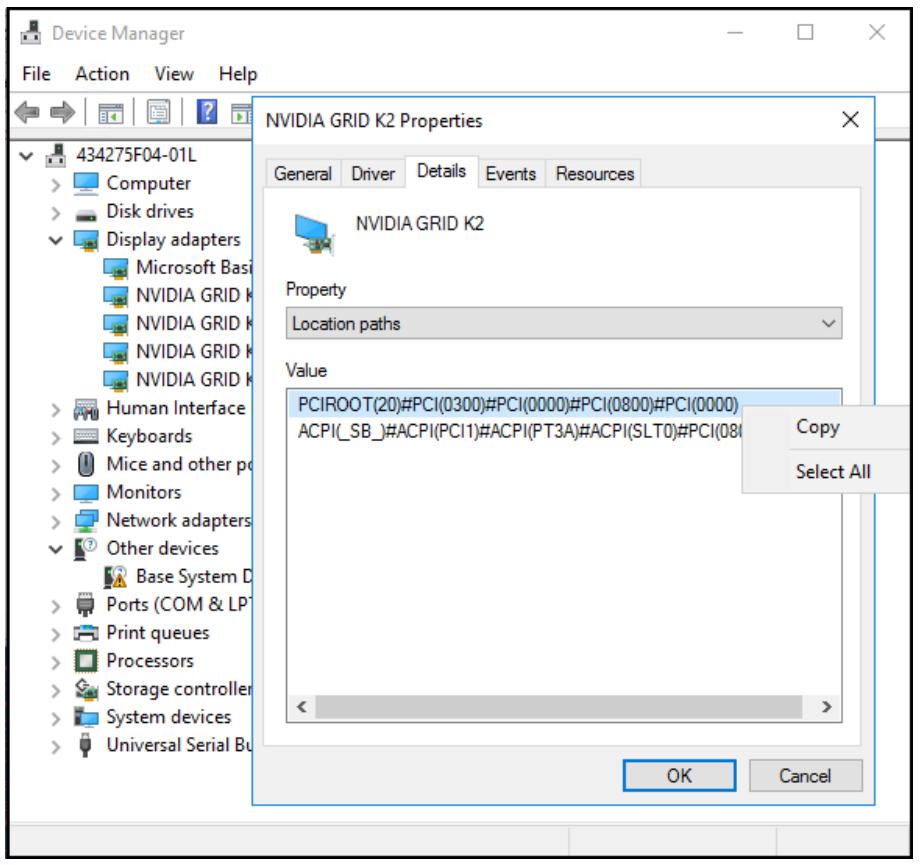Click the Ports (COM & LPT) icon
The image size is (921, 865).
coord(86,604)
